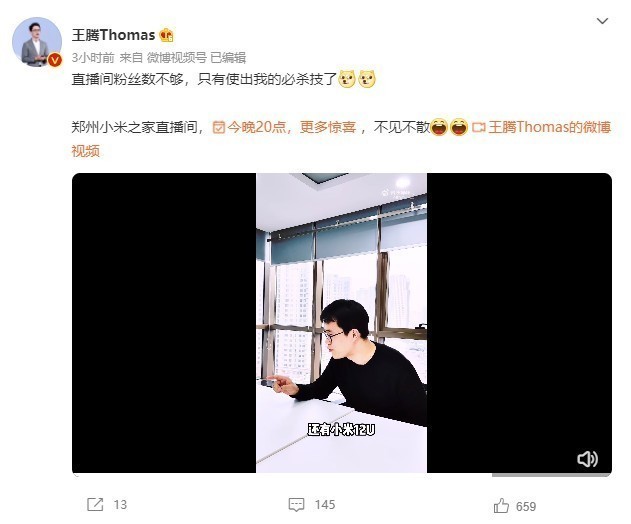Open comments via speech bubble icon
The image size is (631, 524).
click(296, 505)
